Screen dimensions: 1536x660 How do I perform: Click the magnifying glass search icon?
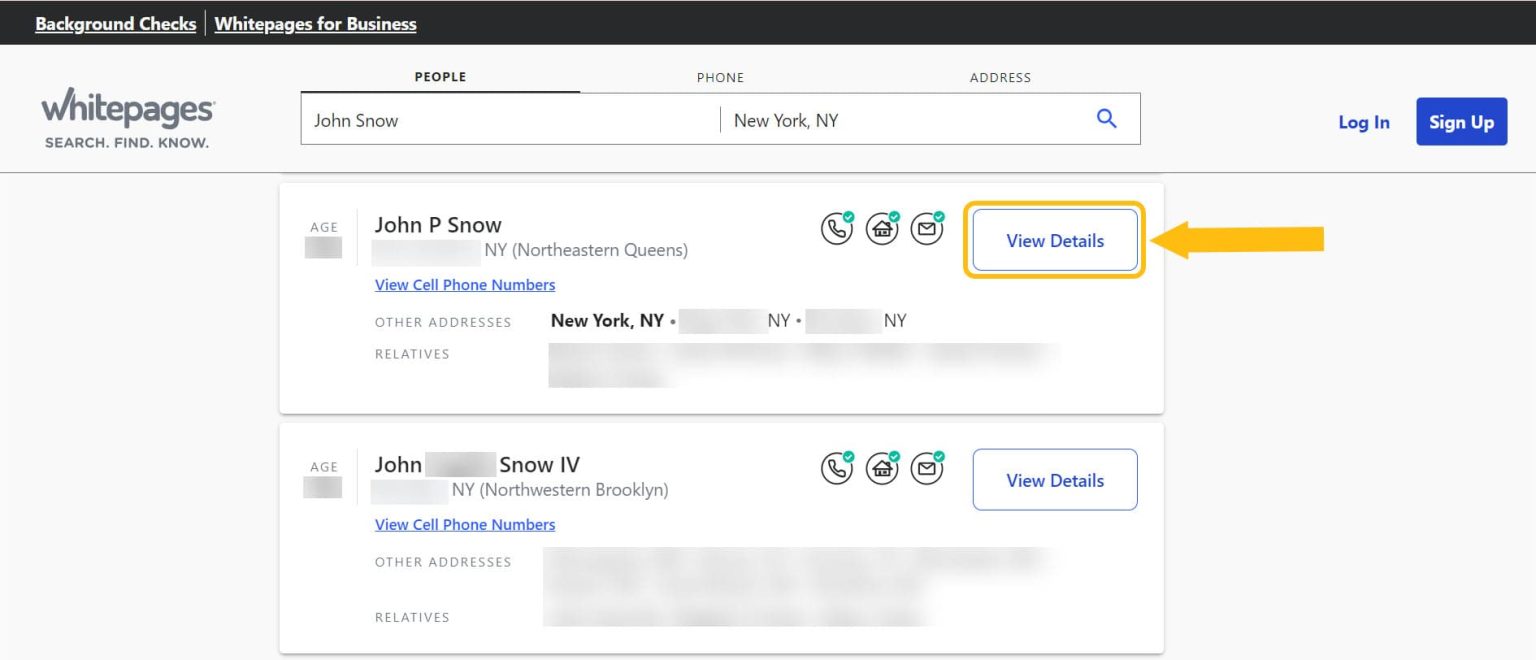1106,117
